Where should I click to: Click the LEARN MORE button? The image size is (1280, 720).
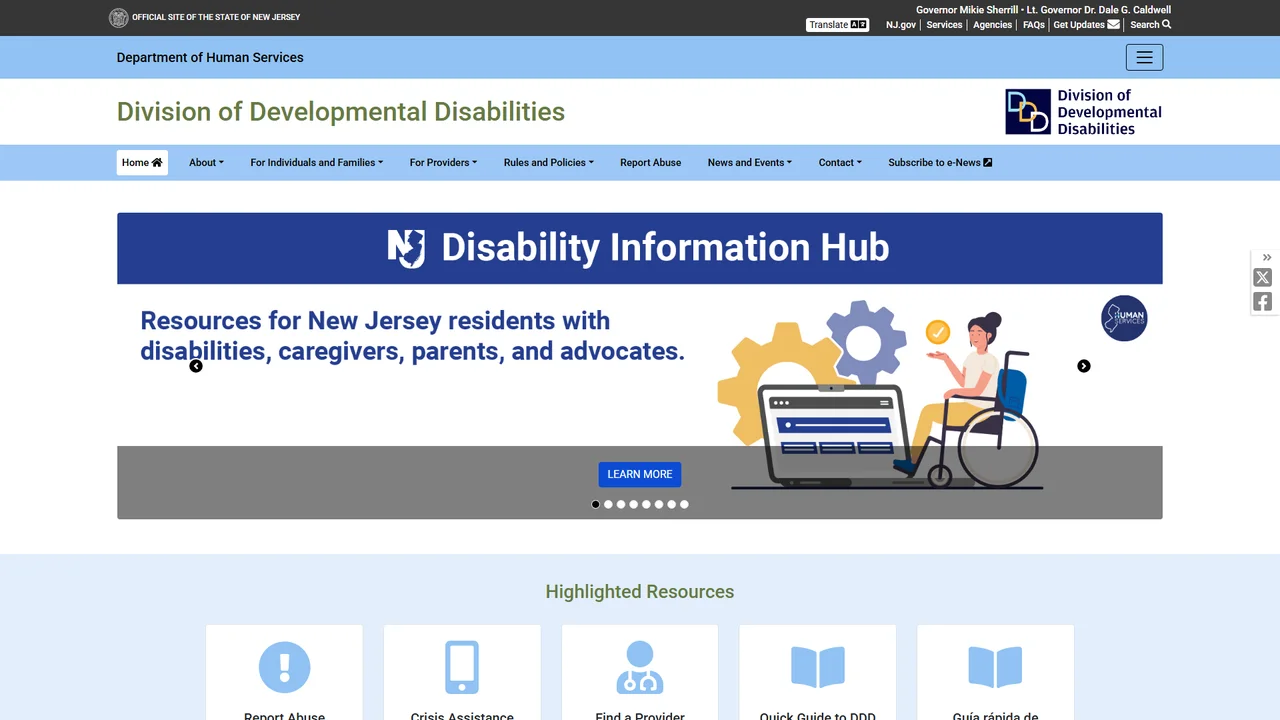pos(640,474)
